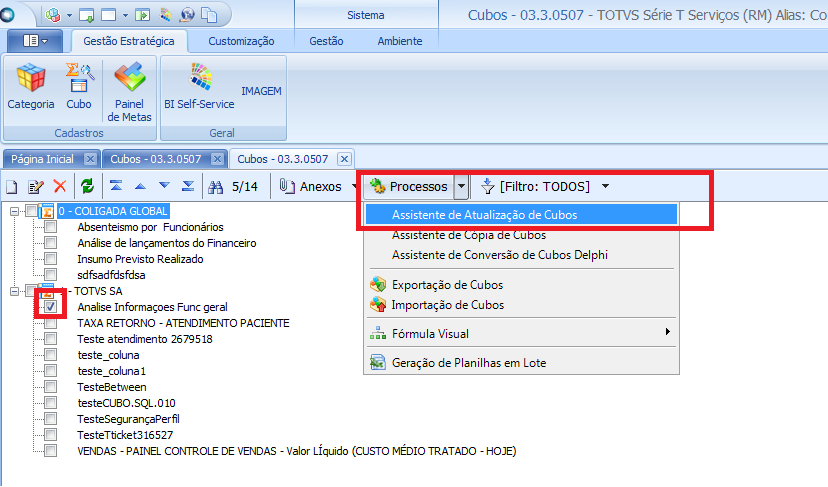Switch to Ambiente ribbon tab
Image resolution: width=828 pixels, height=487 pixels.
tap(400, 41)
